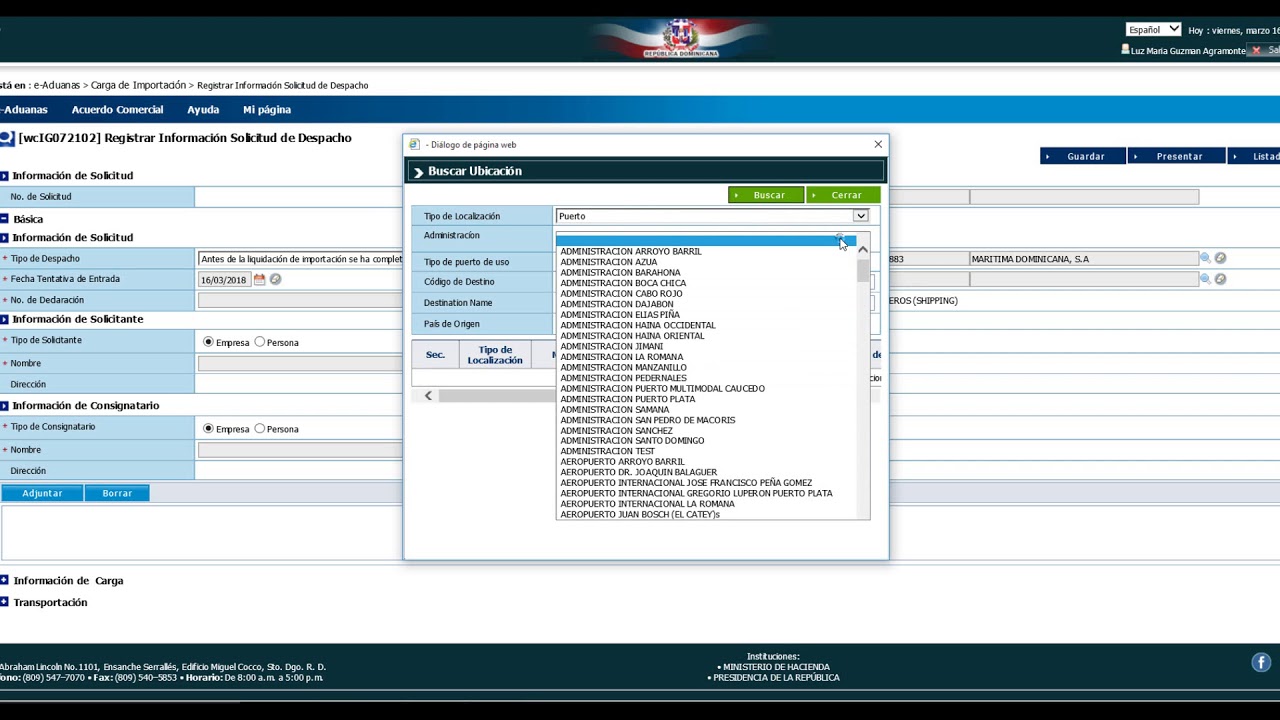1280x720 pixels.
Task: Click the Presentar button
Action: click(x=1177, y=156)
